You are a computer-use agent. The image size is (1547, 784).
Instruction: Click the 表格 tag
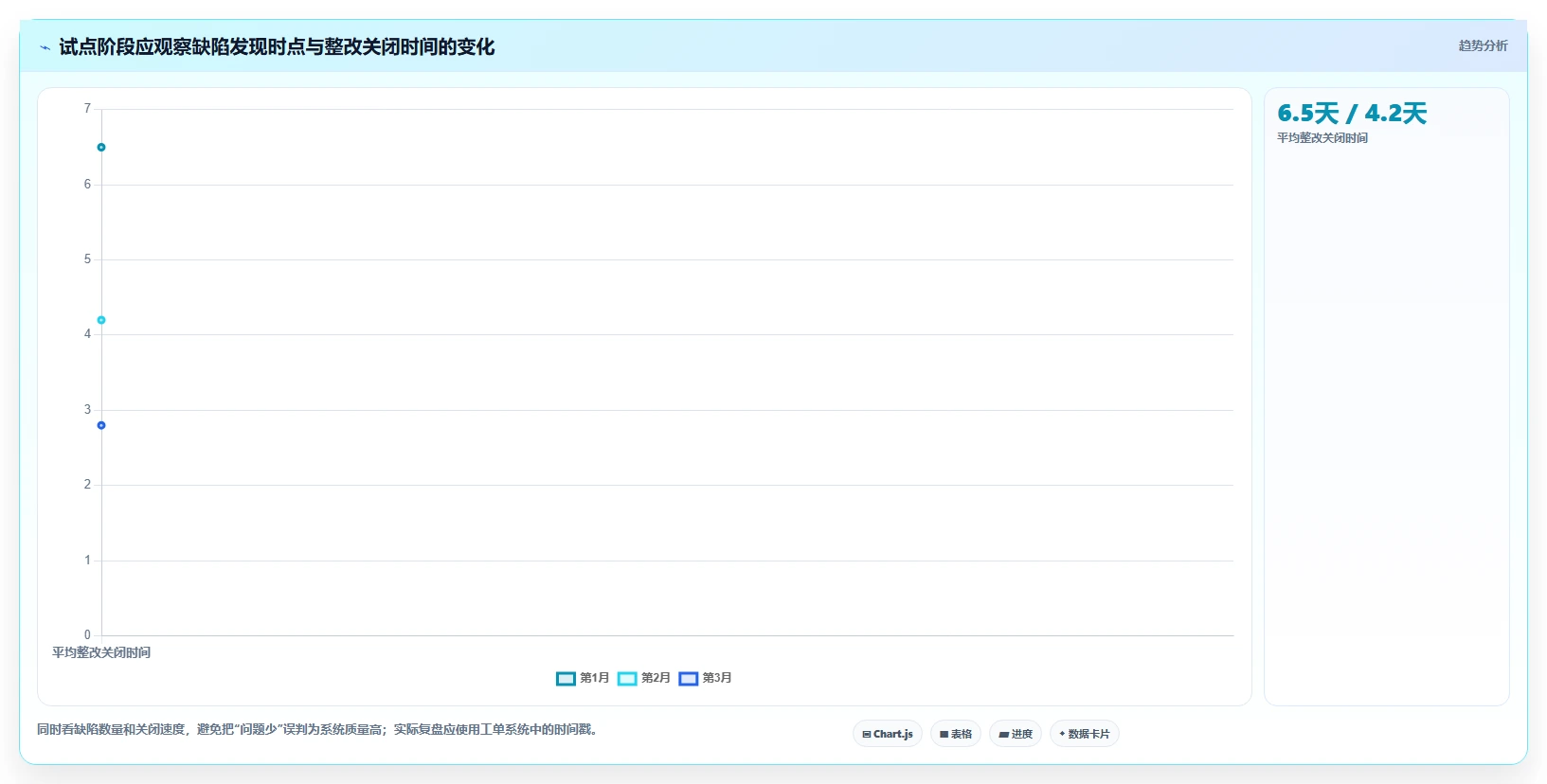tap(956, 734)
